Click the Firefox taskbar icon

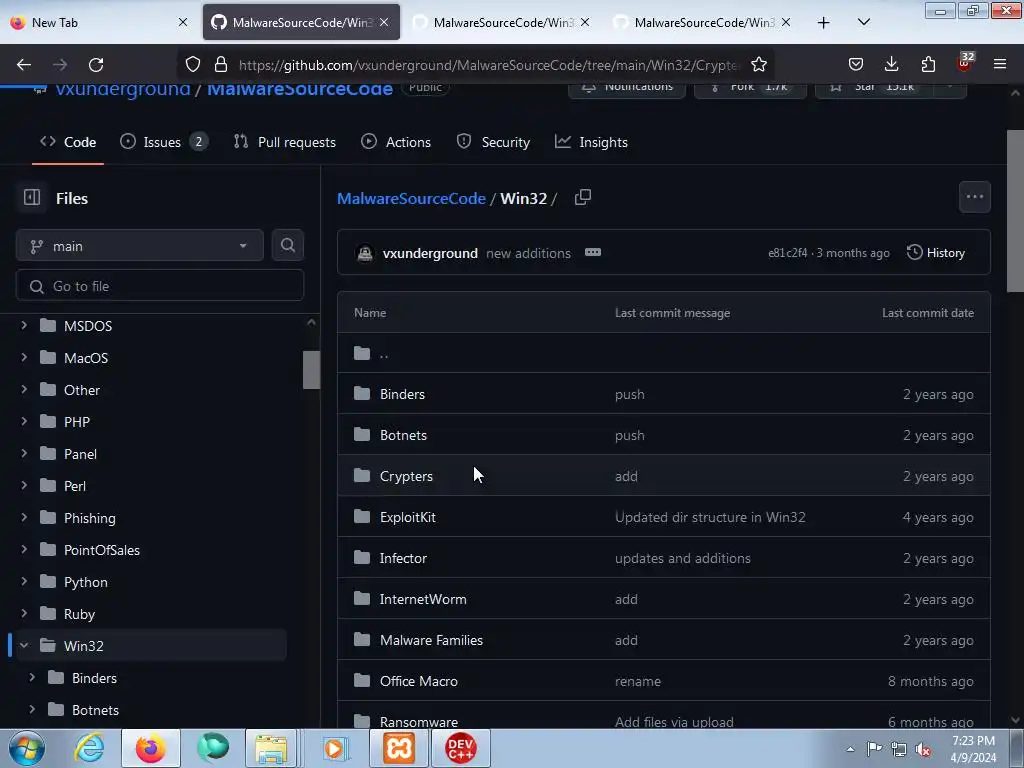[150, 748]
